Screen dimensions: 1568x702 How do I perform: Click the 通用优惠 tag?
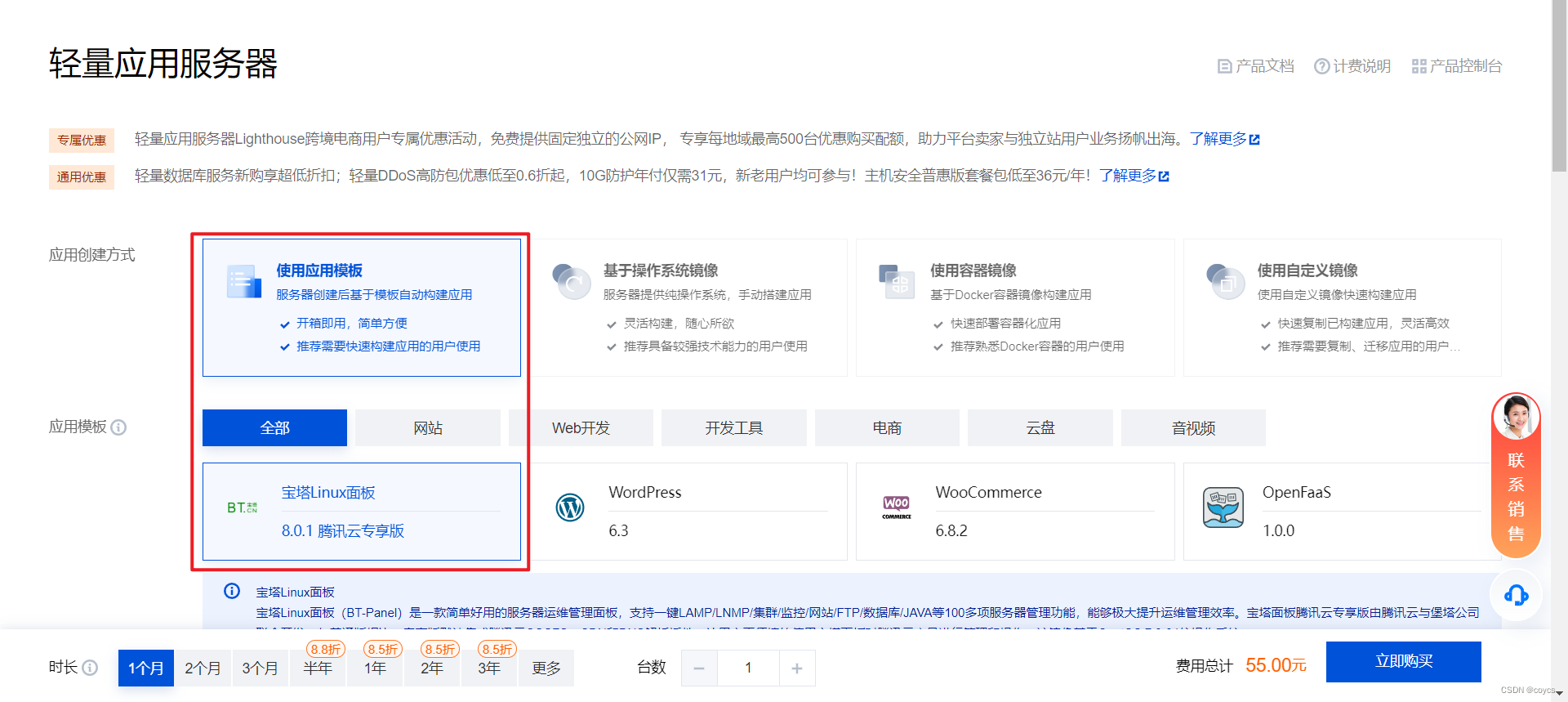(x=82, y=177)
